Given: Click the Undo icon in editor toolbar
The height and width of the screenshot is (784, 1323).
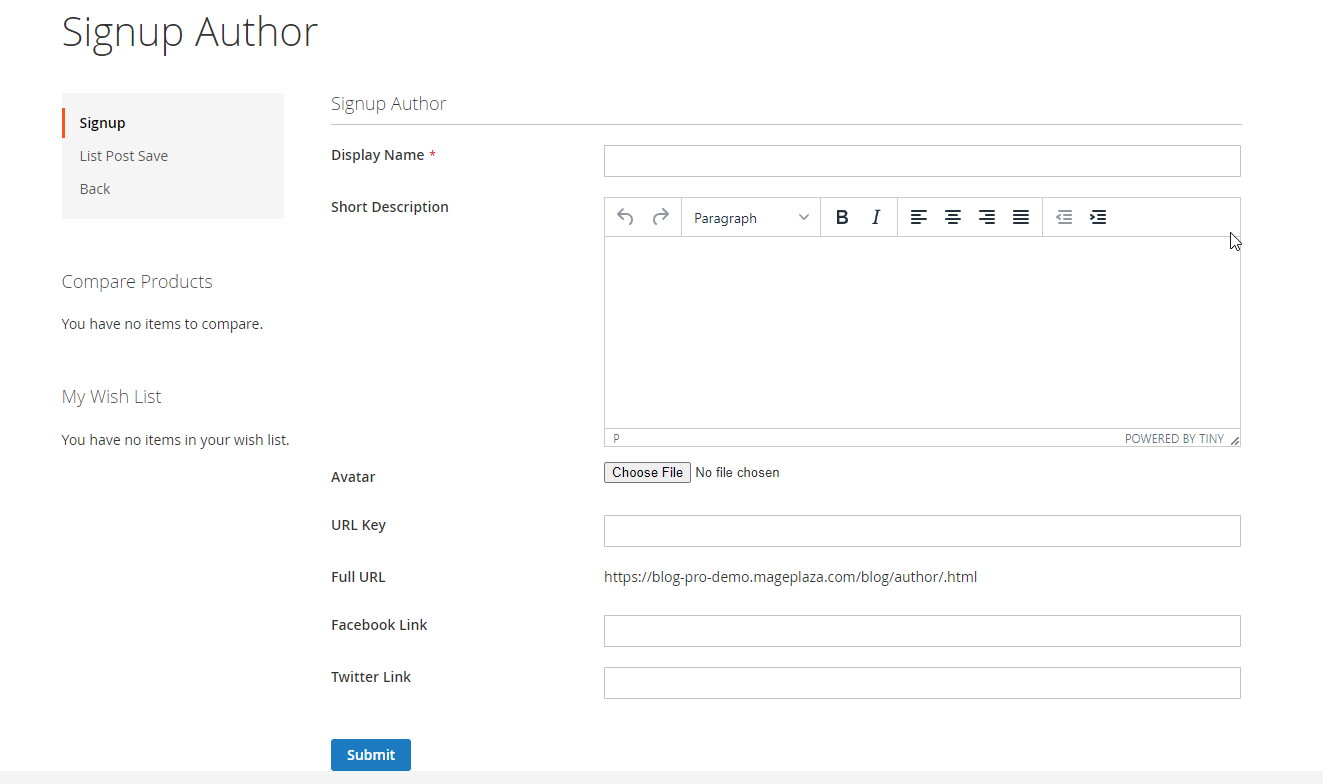Looking at the screenshot, I should coord(625,217).
